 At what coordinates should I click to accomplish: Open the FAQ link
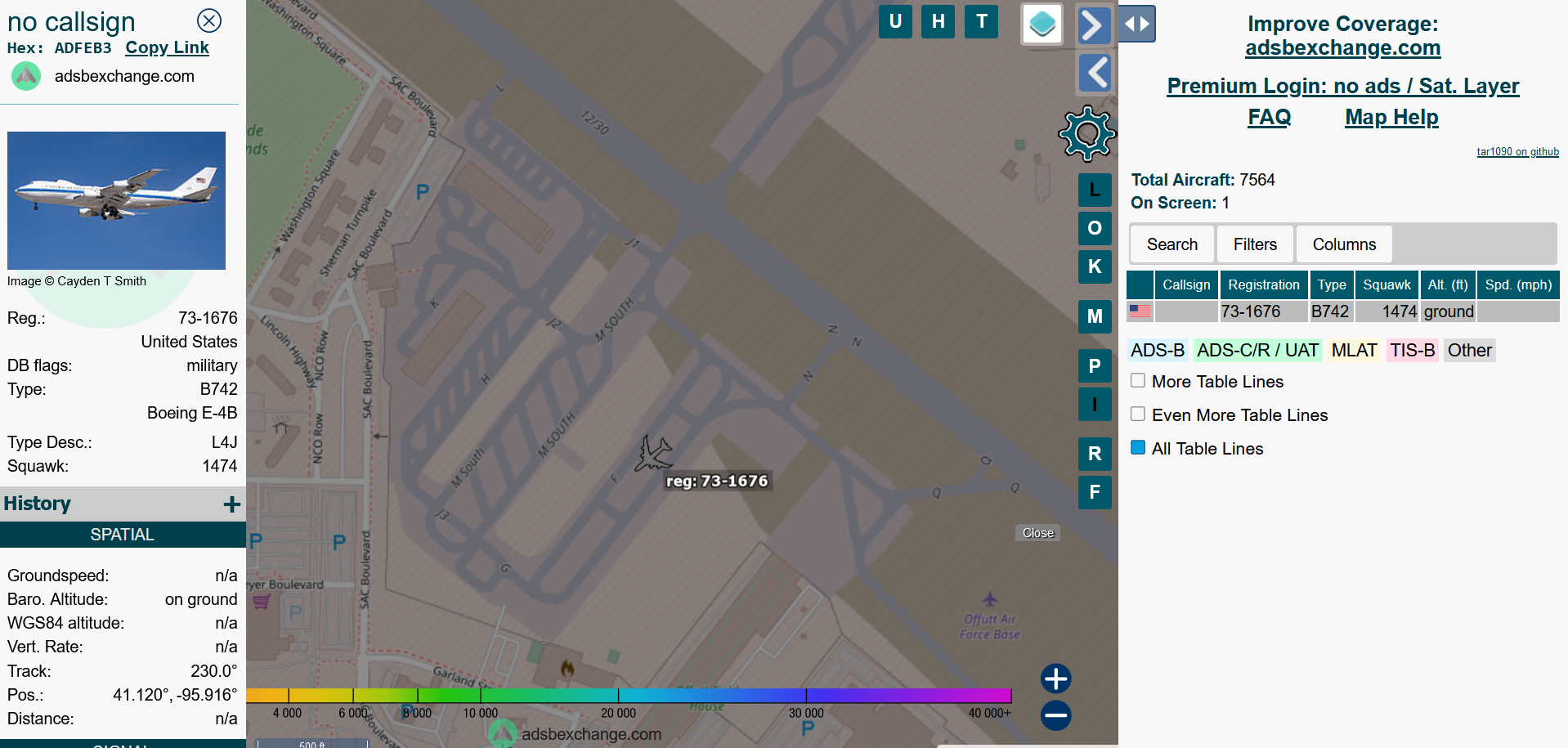tap(1269, 117)
